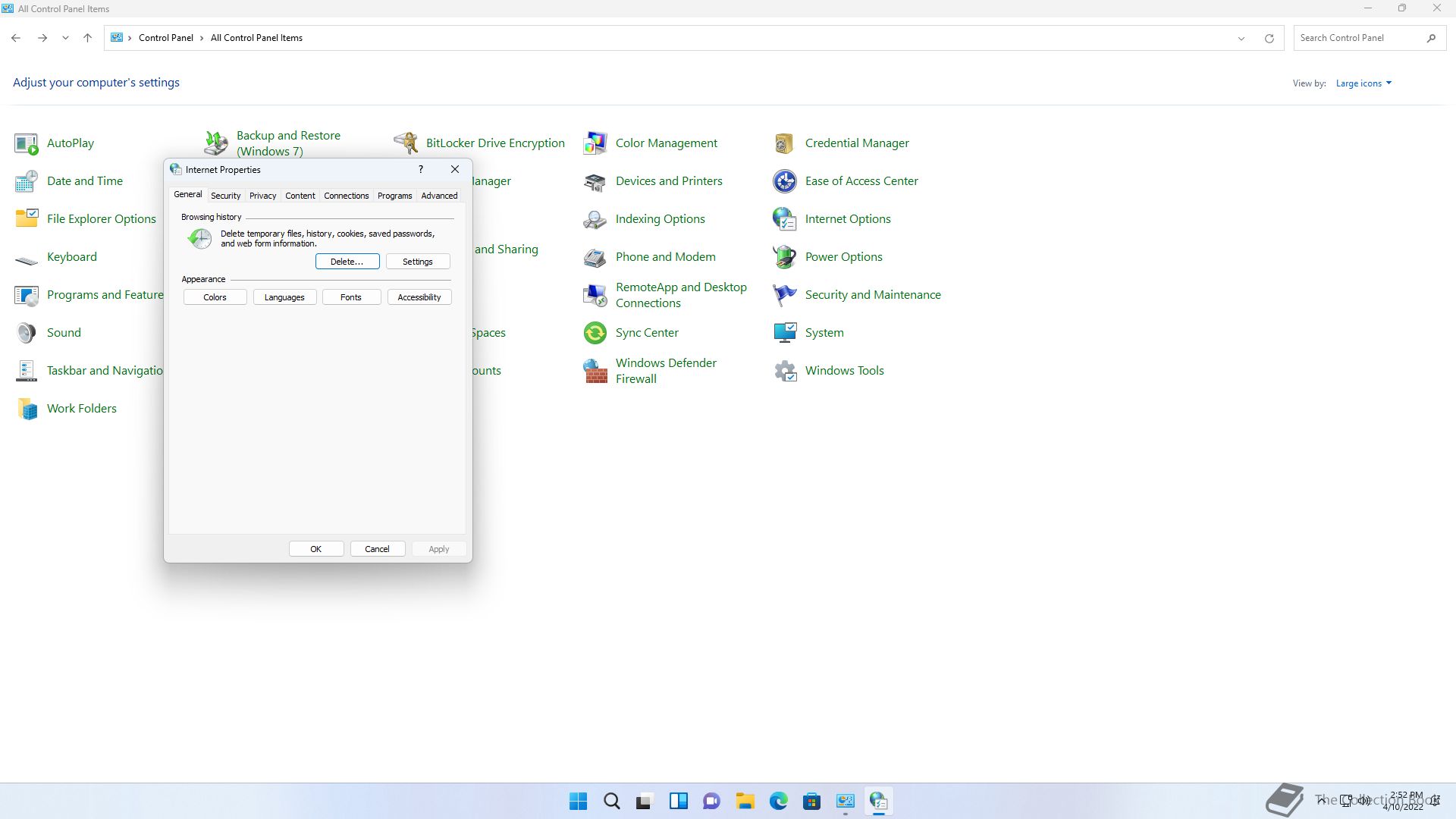Refresh the Control Panel view
Screen dimensions: 1456x819
(x=1269, y=38)
